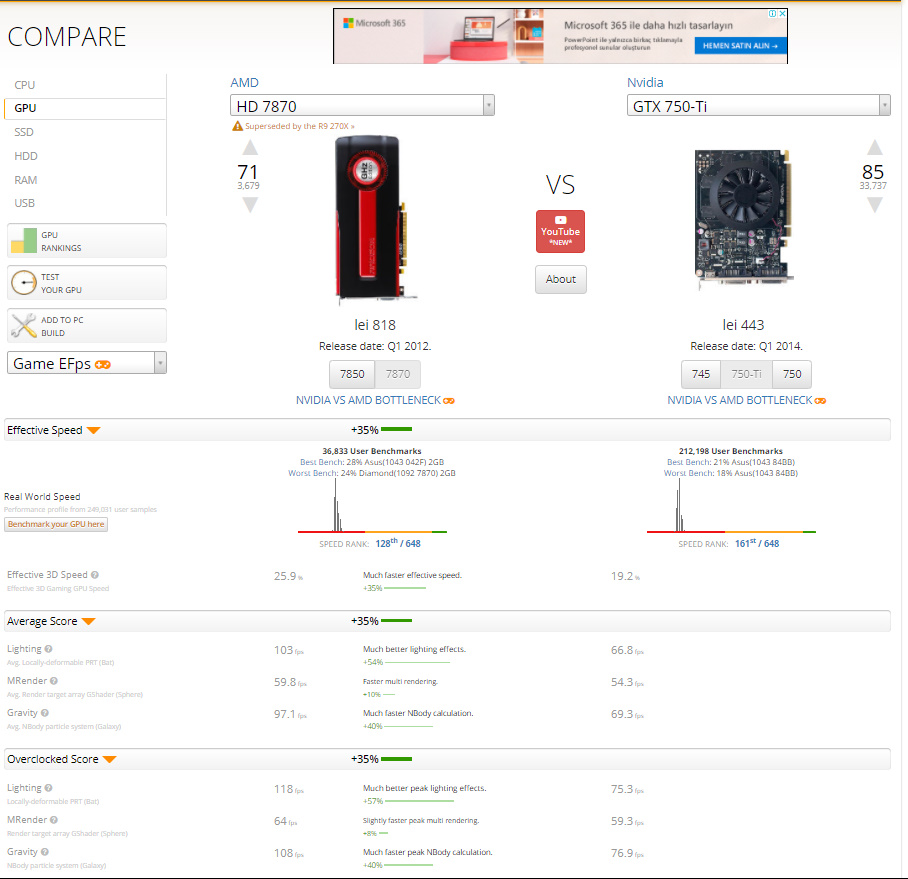Click the help icon next to Average Score Gravity
This screenshot has height=879, width=908.
pyautogui.click(x=45, y=713)
